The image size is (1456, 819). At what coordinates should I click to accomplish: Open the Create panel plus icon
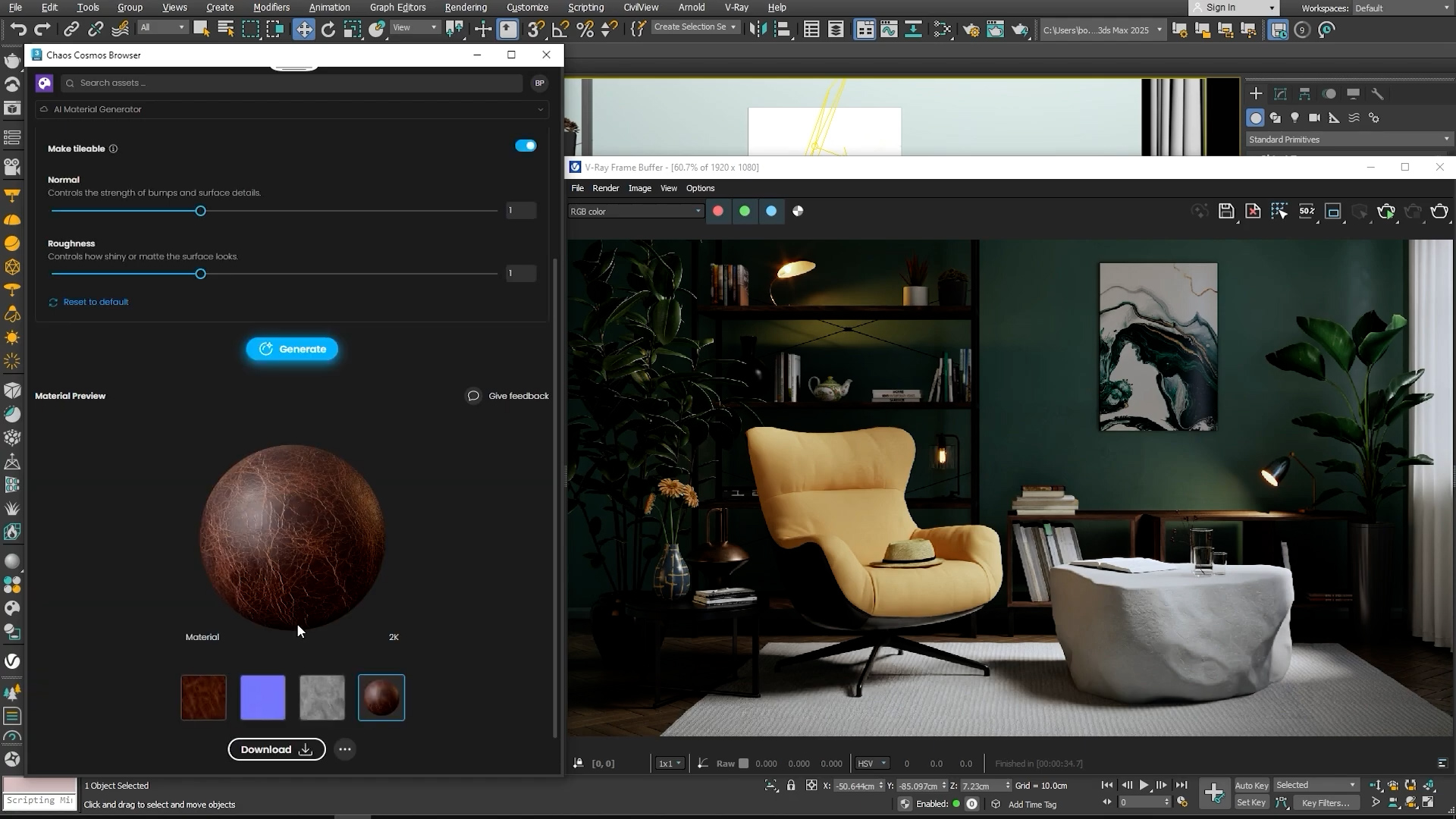pyautogui.click(x=1256, y=94)
